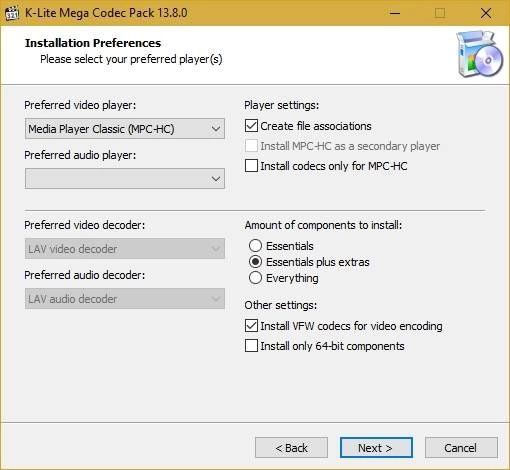Screen dimensions: 510x470
Task: Open the Preferred video player dropdown
Action: coord(125,129)
